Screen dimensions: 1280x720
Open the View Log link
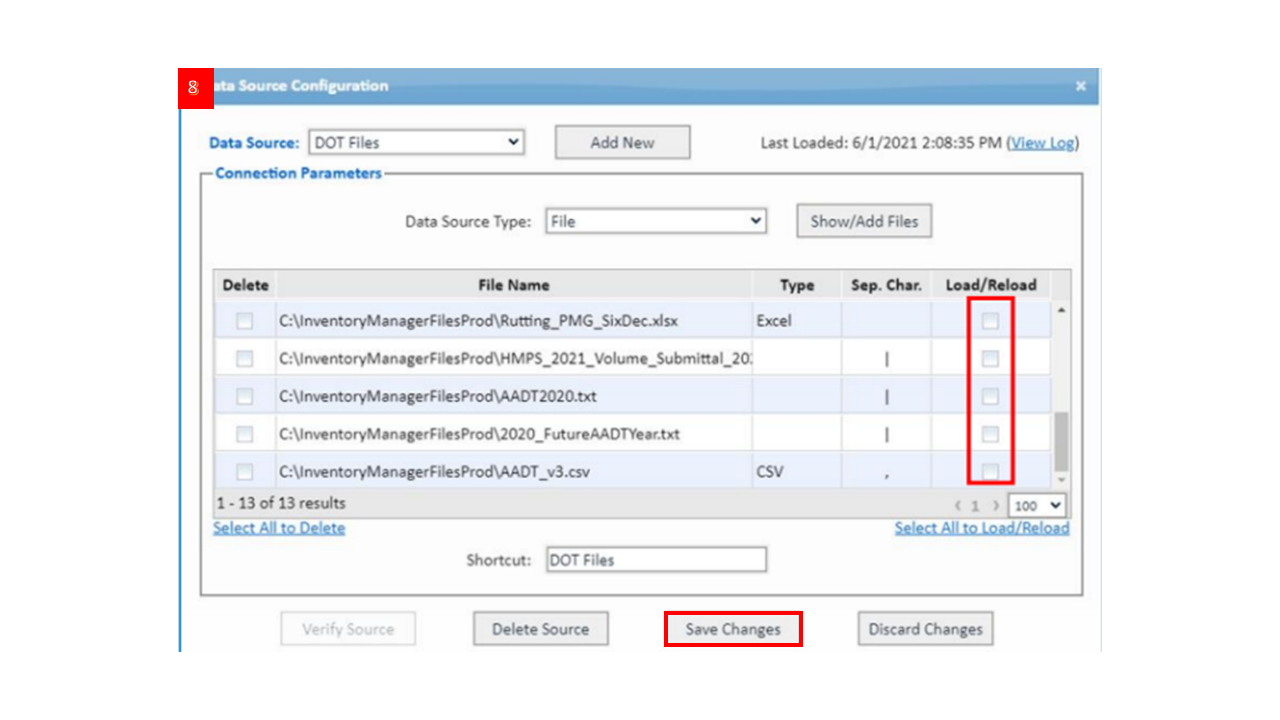click(x=1042, y=143)
